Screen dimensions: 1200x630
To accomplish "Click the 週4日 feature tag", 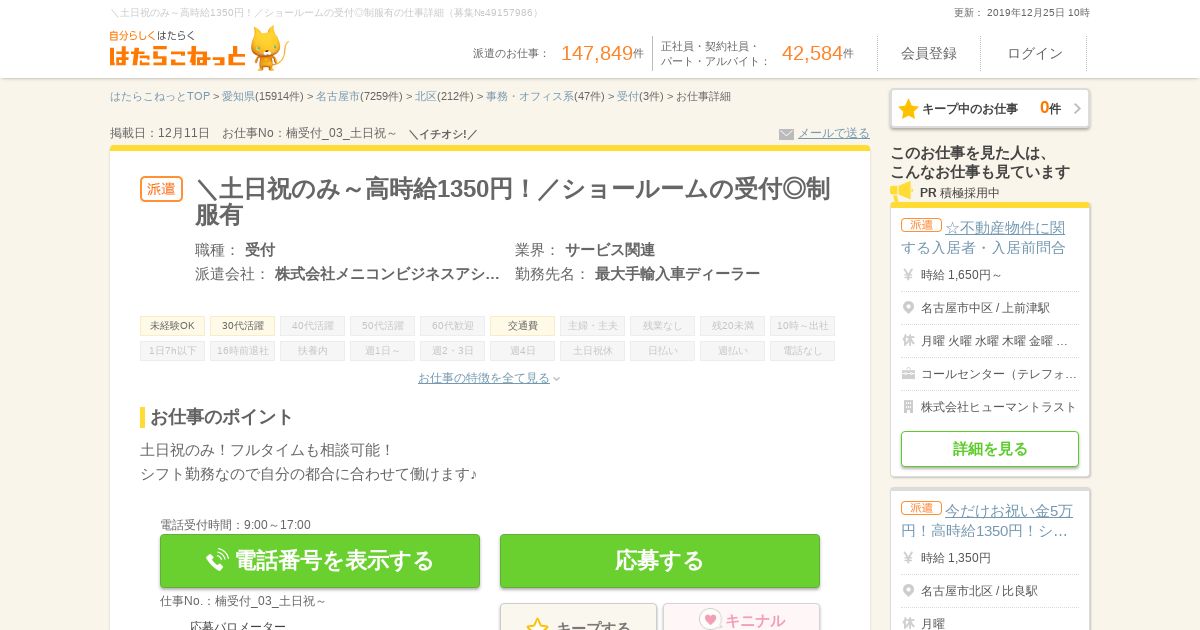I will click(x=522, y=351).
